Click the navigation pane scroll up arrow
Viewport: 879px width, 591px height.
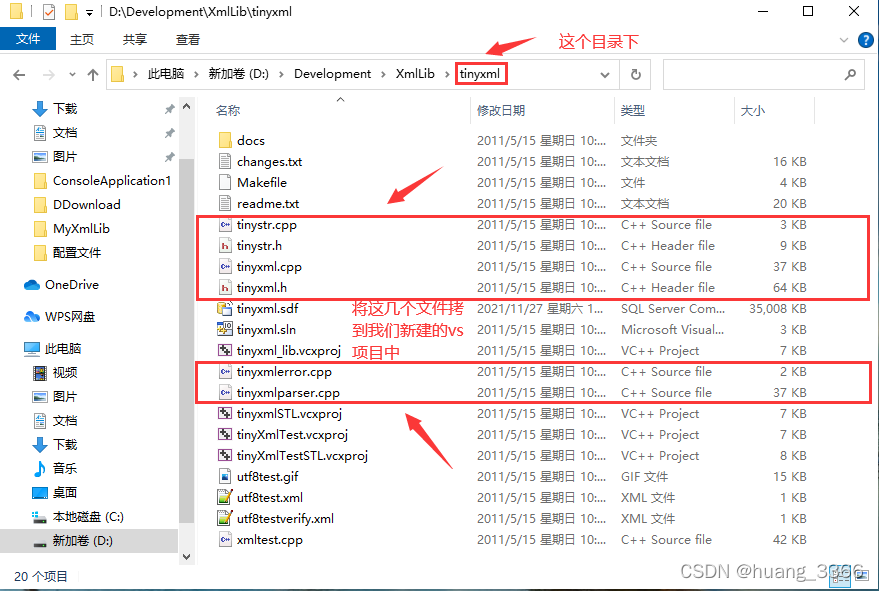tap(187, 107)
